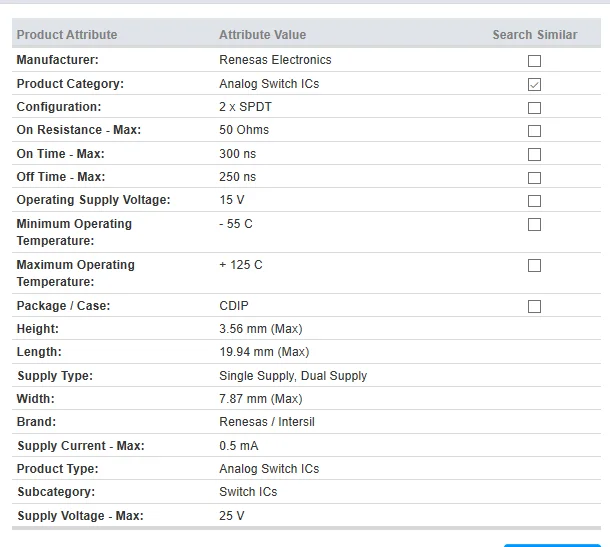The height and width of the screenshot is (547, 610).
Task: Tick the Minimum Operating Temperature checkbox
Action: click(534, 224)
